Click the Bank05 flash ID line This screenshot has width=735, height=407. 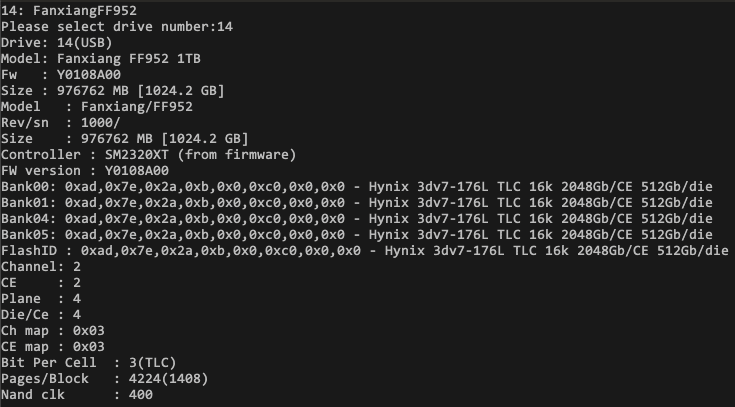(357, 234)
